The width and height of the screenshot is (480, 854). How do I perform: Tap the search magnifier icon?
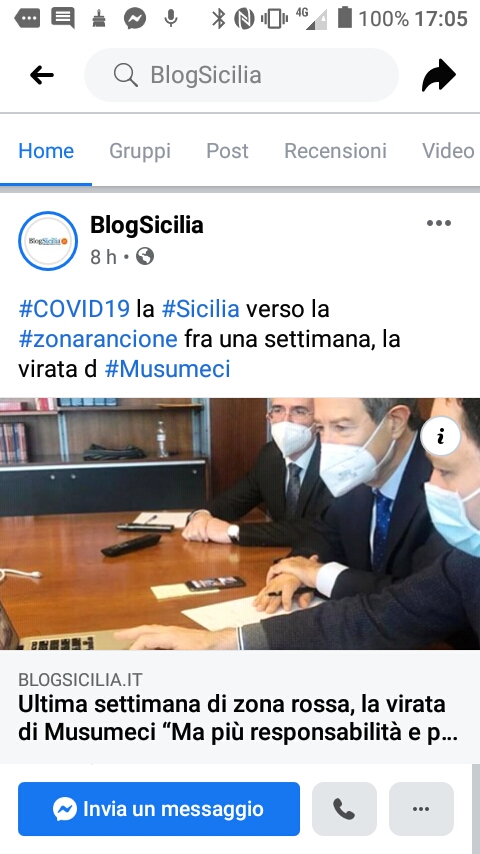(x=126, y=75)
